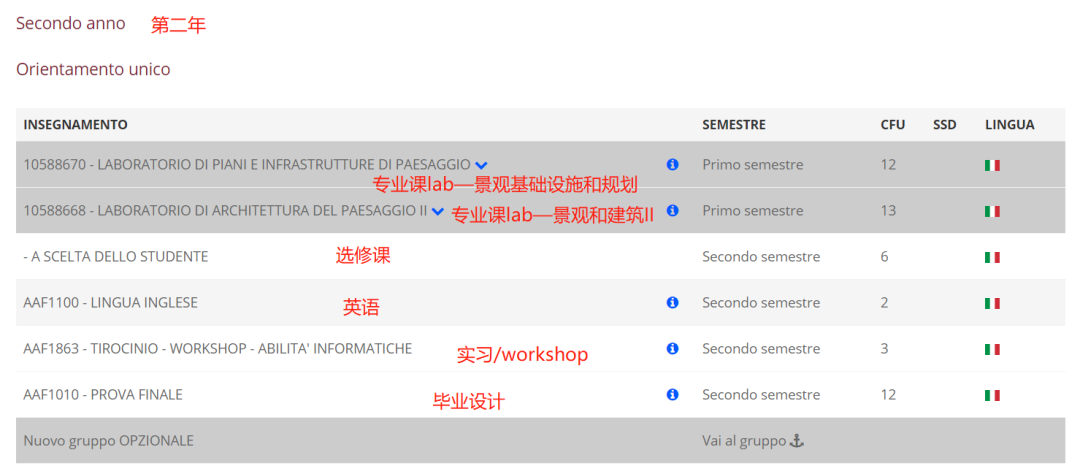Click Orientamento unico heading
This screenshot has height=466, width=1080.
(93, 70)
